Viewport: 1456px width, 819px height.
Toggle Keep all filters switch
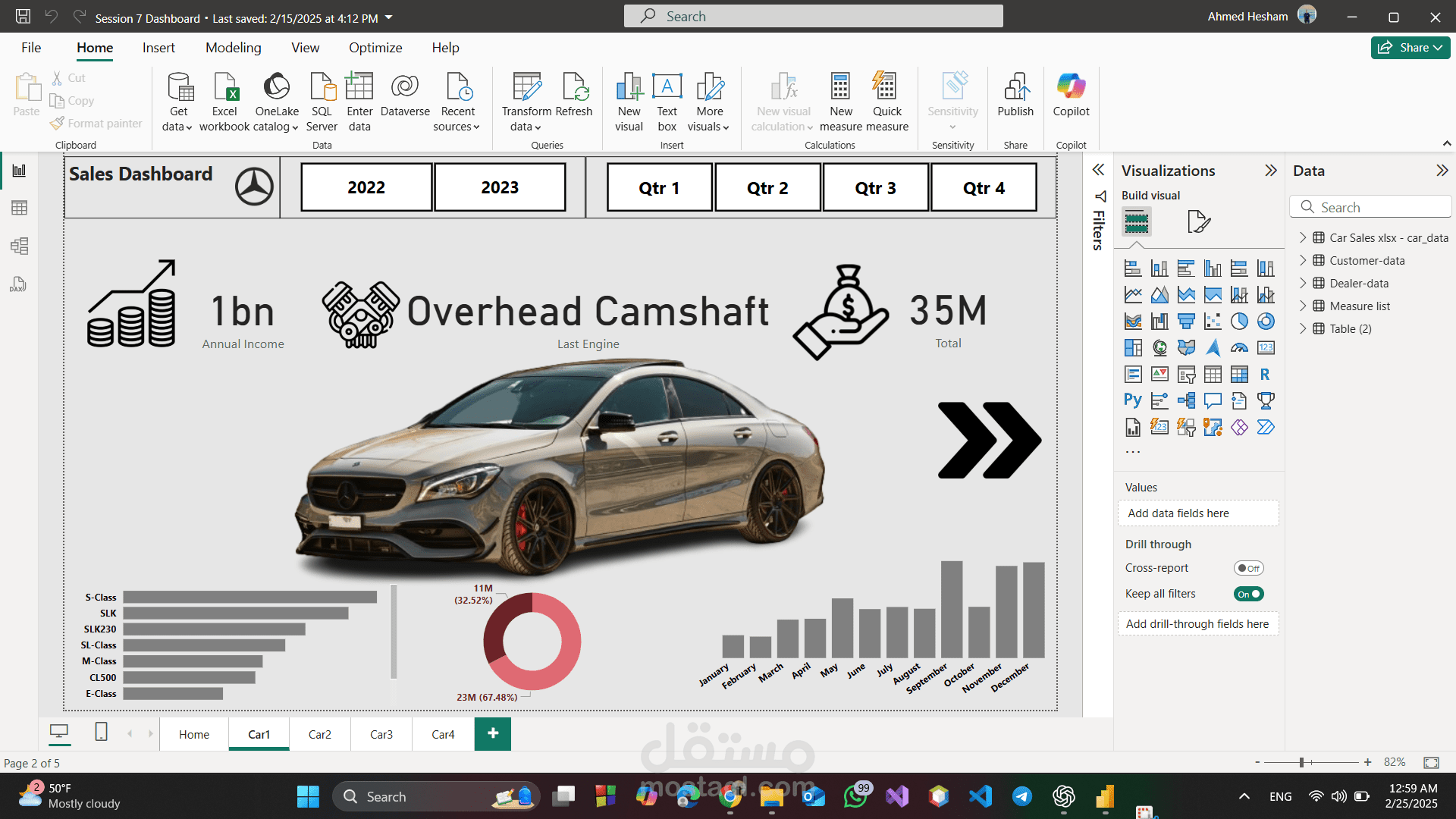(1248, 594)
